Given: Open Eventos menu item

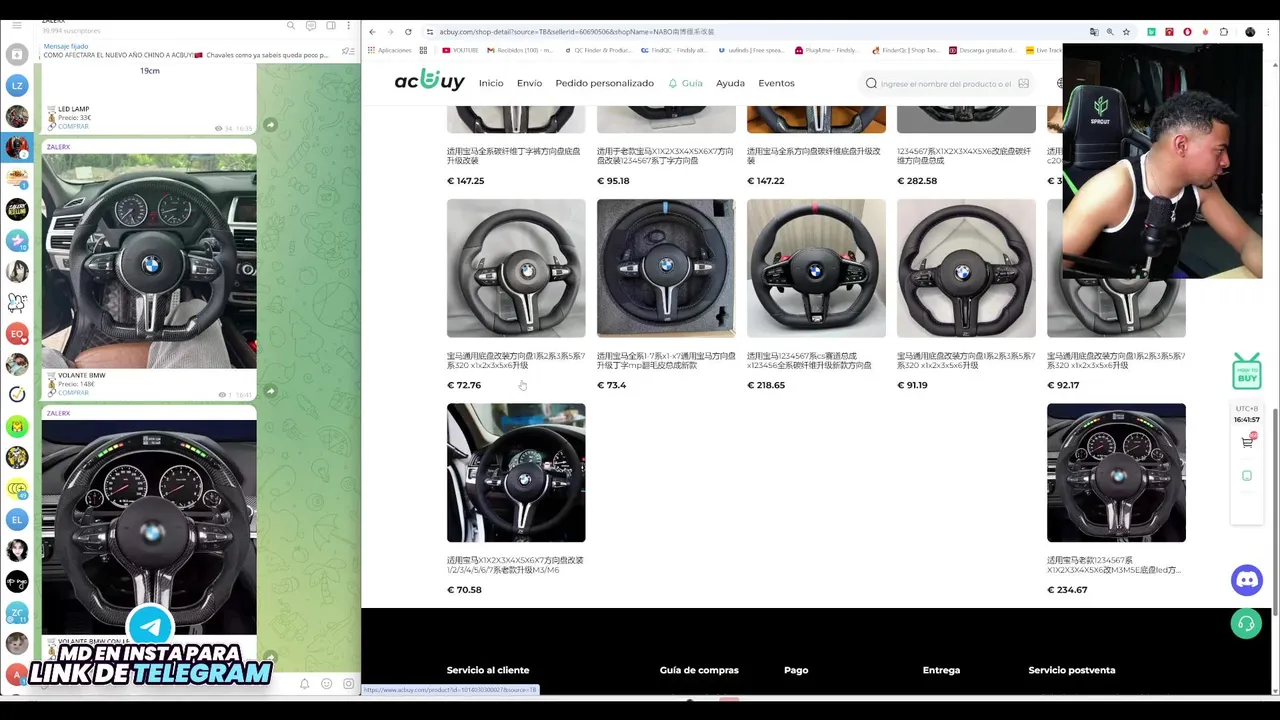Looking at the screenshot, I should click(x=776, y=83).
